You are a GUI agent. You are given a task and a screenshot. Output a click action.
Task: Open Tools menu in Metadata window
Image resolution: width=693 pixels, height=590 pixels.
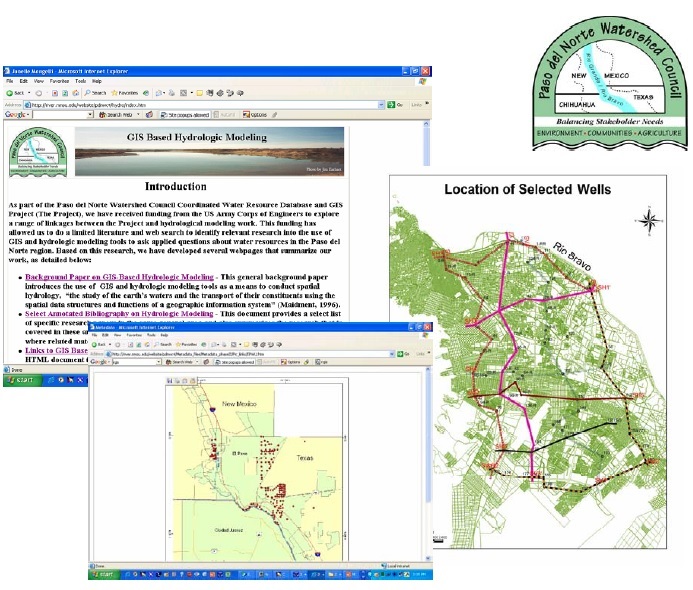(x=151, y=335)
